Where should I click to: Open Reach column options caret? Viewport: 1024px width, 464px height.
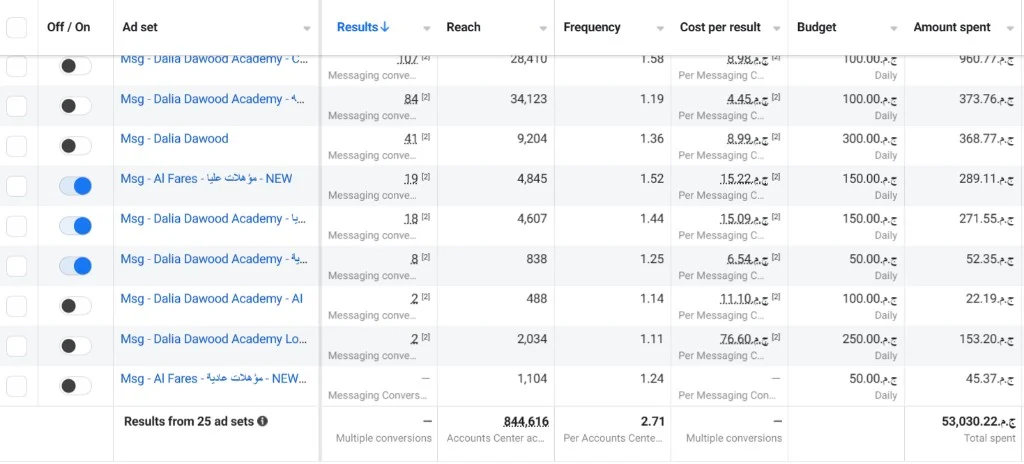point(543,29)
